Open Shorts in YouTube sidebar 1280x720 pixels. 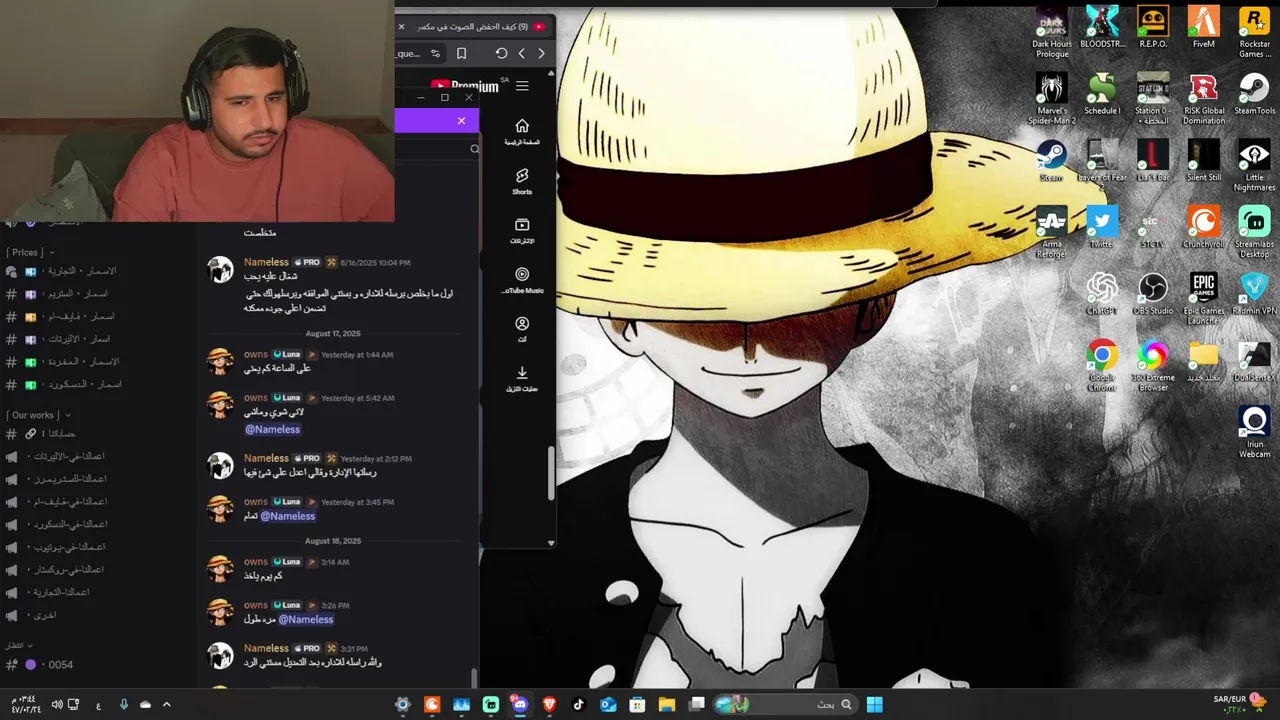point(521,181)
